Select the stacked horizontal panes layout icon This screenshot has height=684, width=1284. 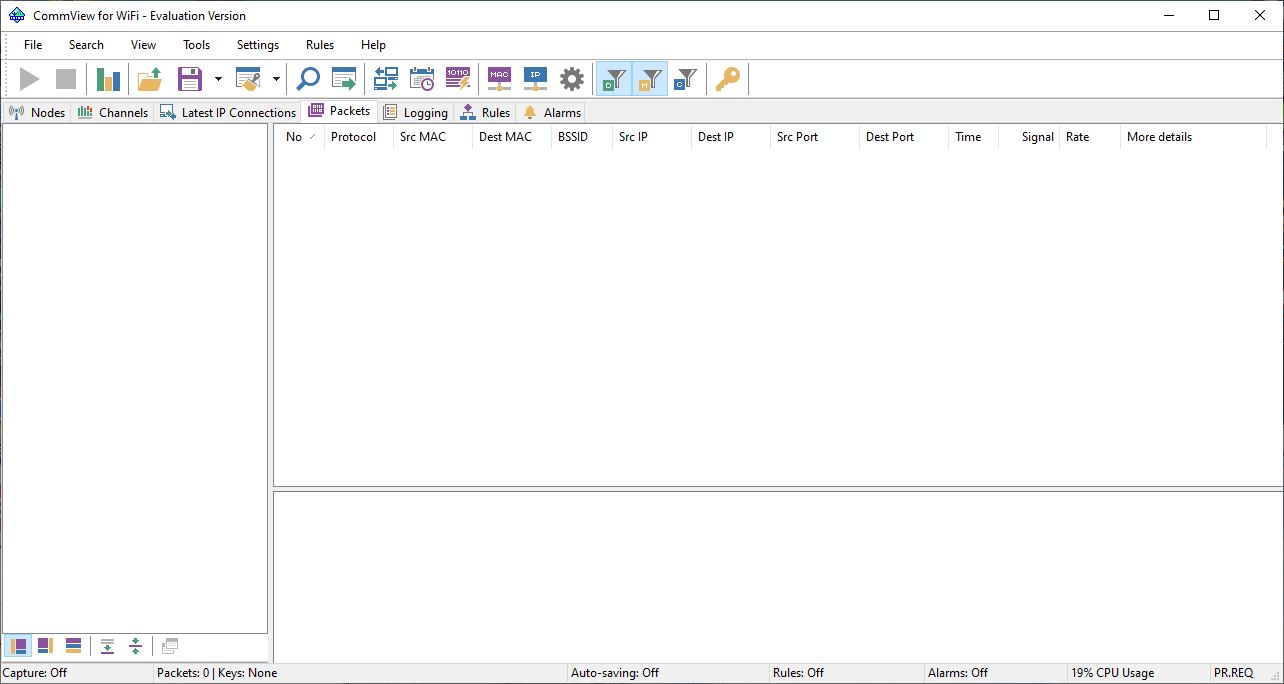pyautogui.click(x=73, y=646)
